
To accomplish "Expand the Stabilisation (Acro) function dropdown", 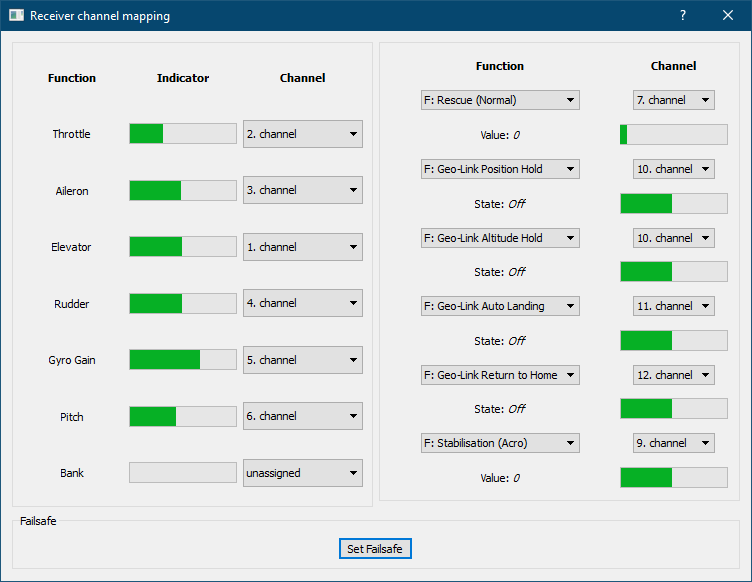I will (500, 443).
